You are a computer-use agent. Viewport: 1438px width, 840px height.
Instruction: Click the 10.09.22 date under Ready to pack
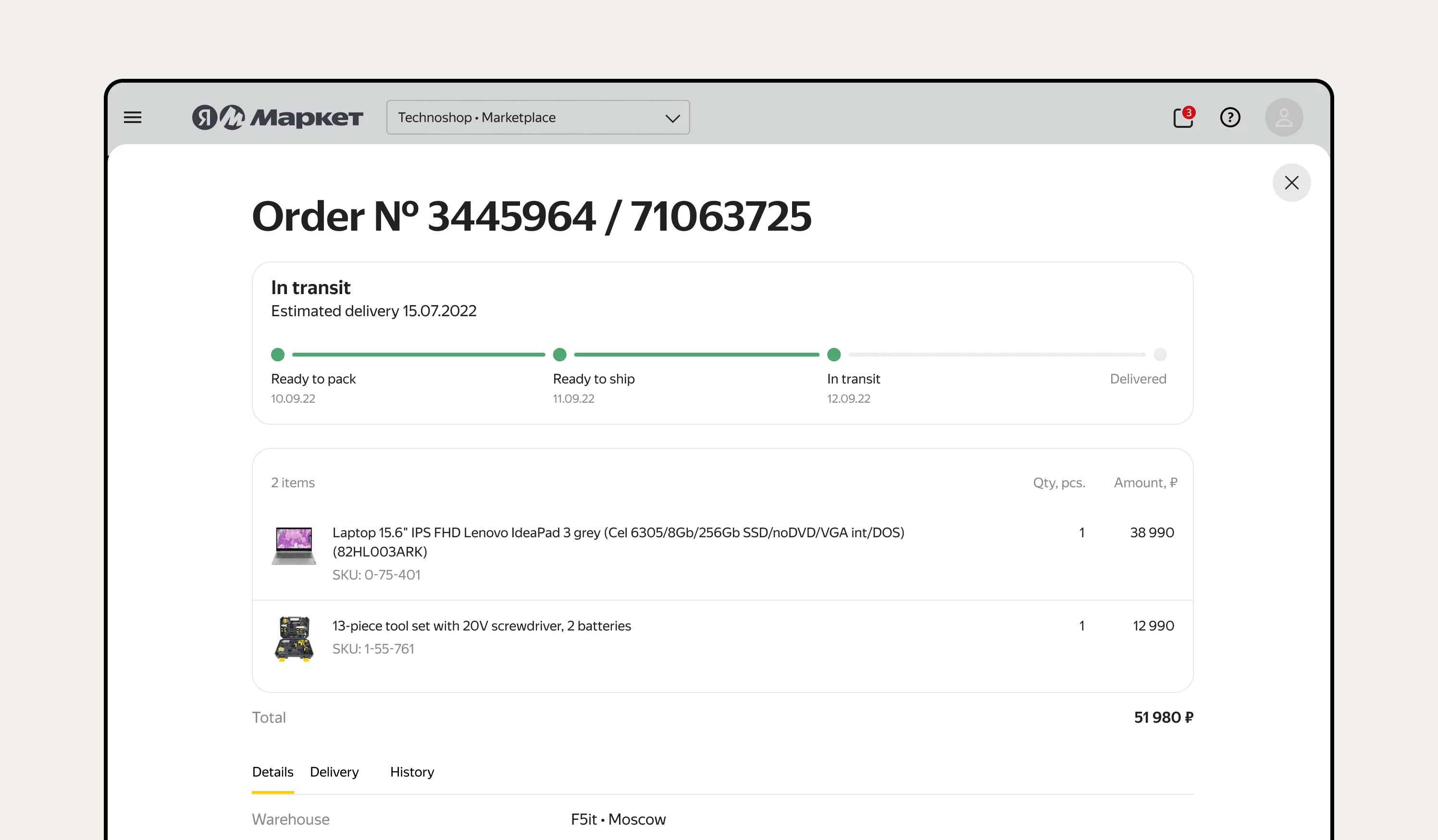point(293,399)
